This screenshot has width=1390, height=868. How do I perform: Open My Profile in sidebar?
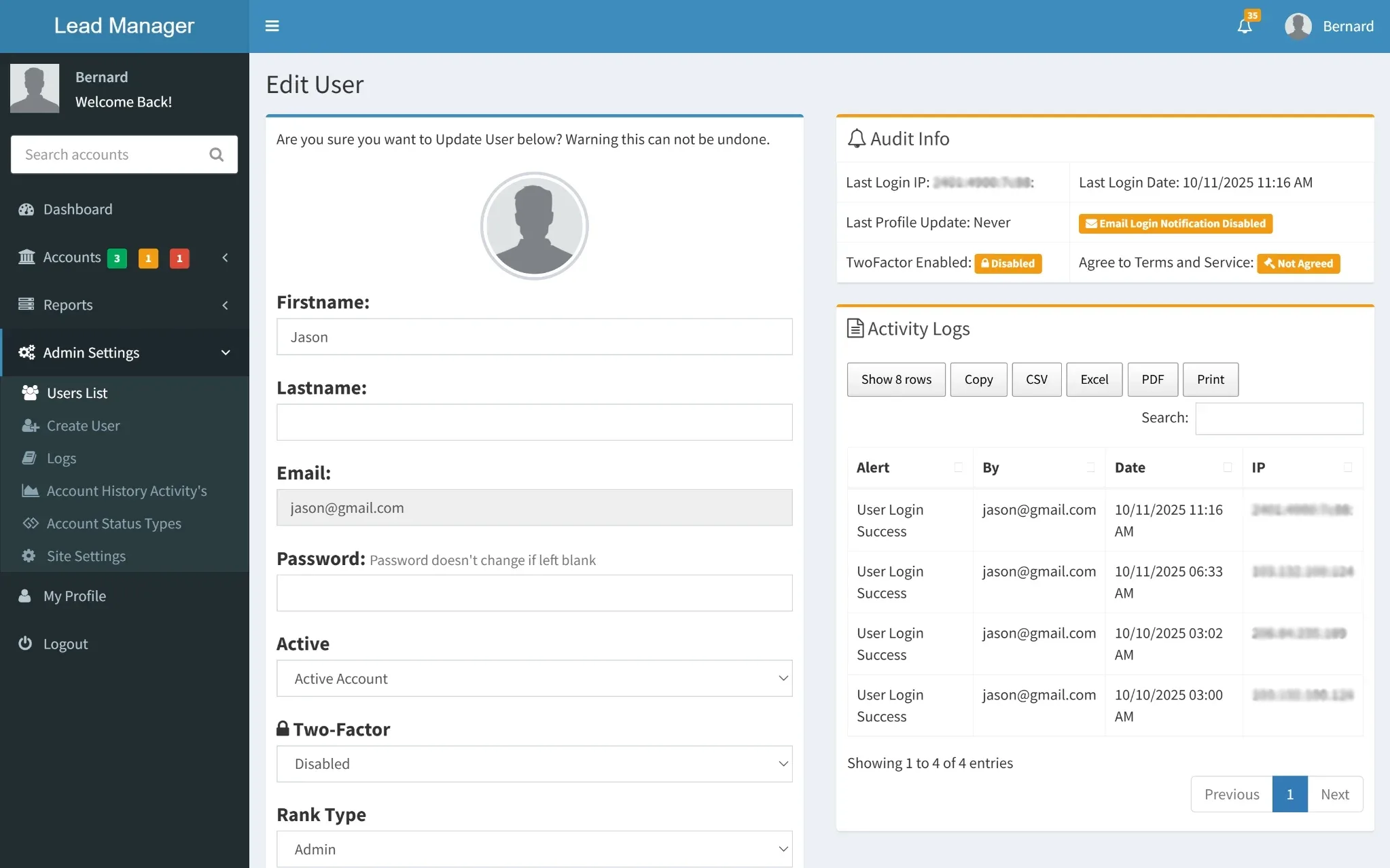(75, 596)
